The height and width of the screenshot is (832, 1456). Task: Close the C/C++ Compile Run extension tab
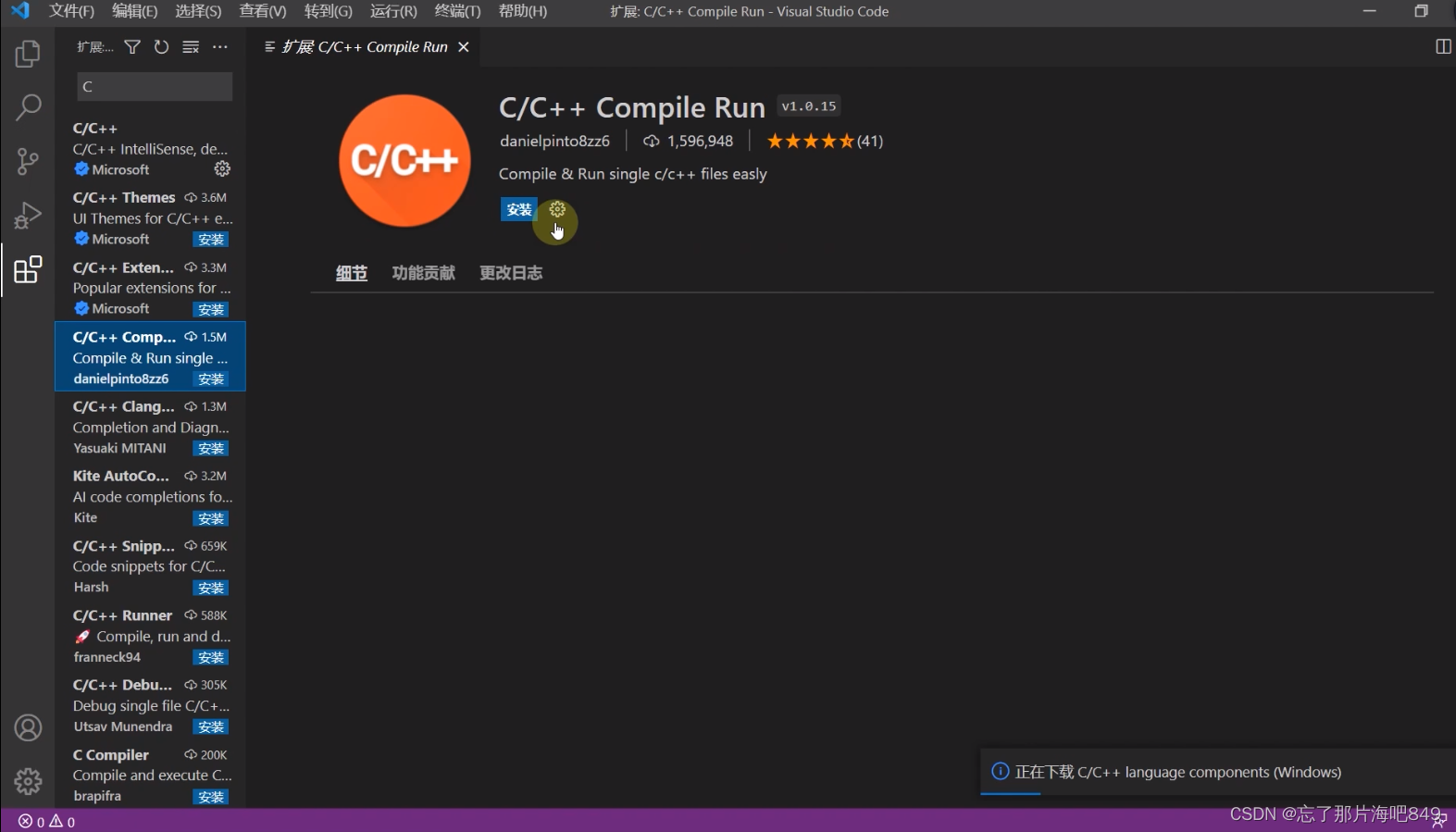click(x=464, y=47)
